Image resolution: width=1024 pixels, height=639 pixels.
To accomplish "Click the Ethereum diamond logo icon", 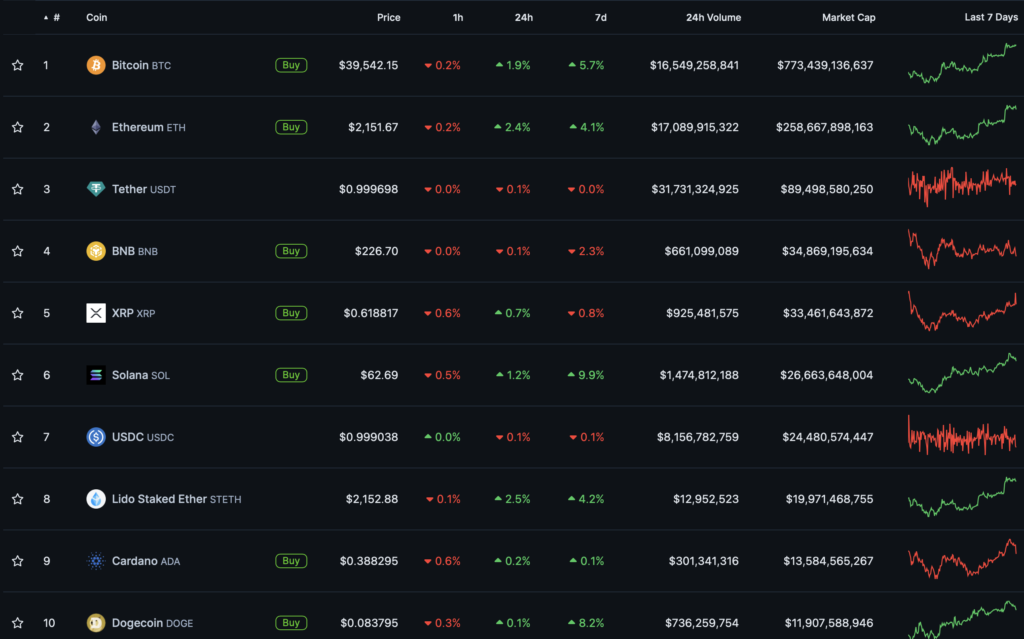I will tap(96, 127).
